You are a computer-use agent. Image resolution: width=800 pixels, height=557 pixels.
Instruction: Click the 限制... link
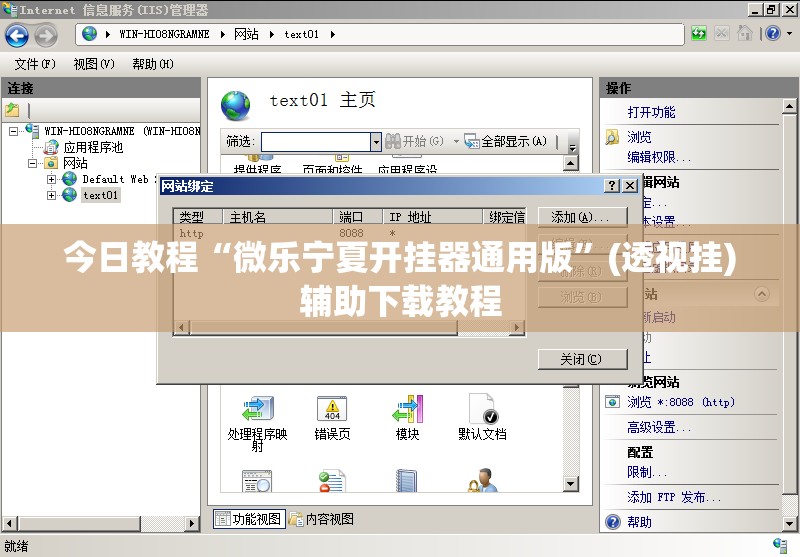(646, 472)
